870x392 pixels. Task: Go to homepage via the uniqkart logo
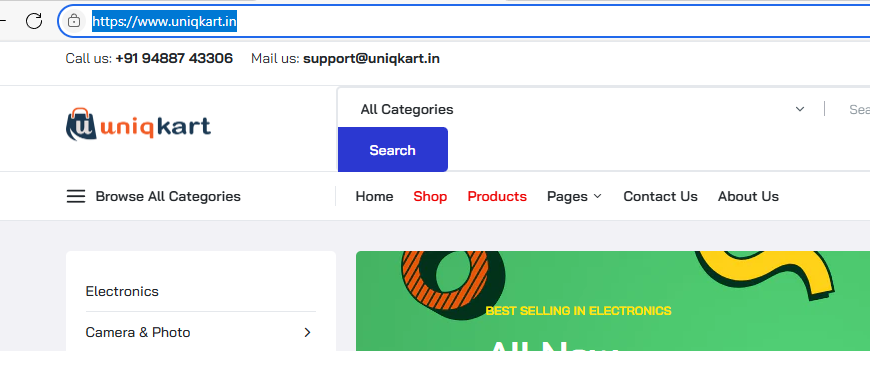pyautogui.click(x=138, y=124)
